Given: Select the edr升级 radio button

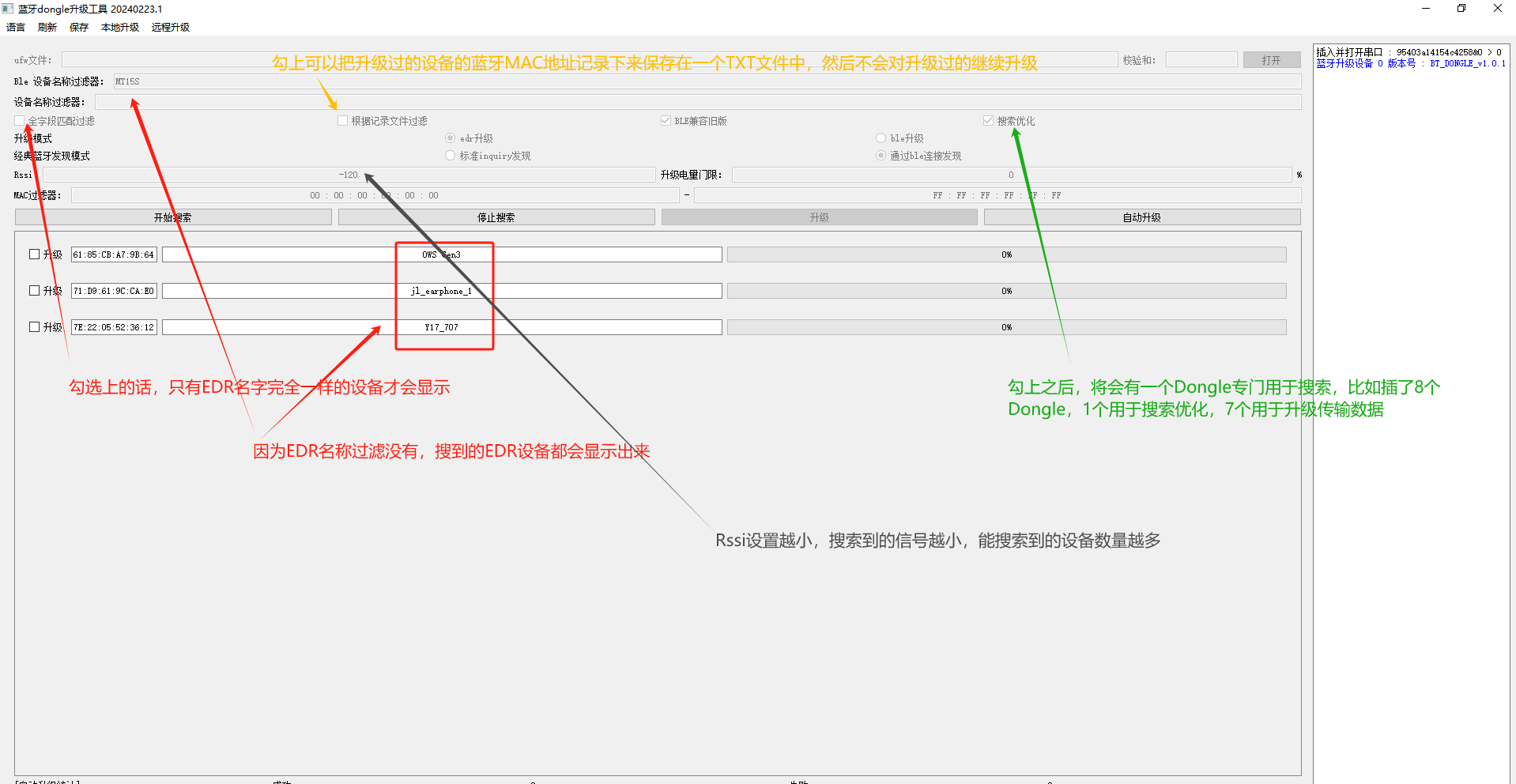Looking at the screenshot, I should coord(451,138).
